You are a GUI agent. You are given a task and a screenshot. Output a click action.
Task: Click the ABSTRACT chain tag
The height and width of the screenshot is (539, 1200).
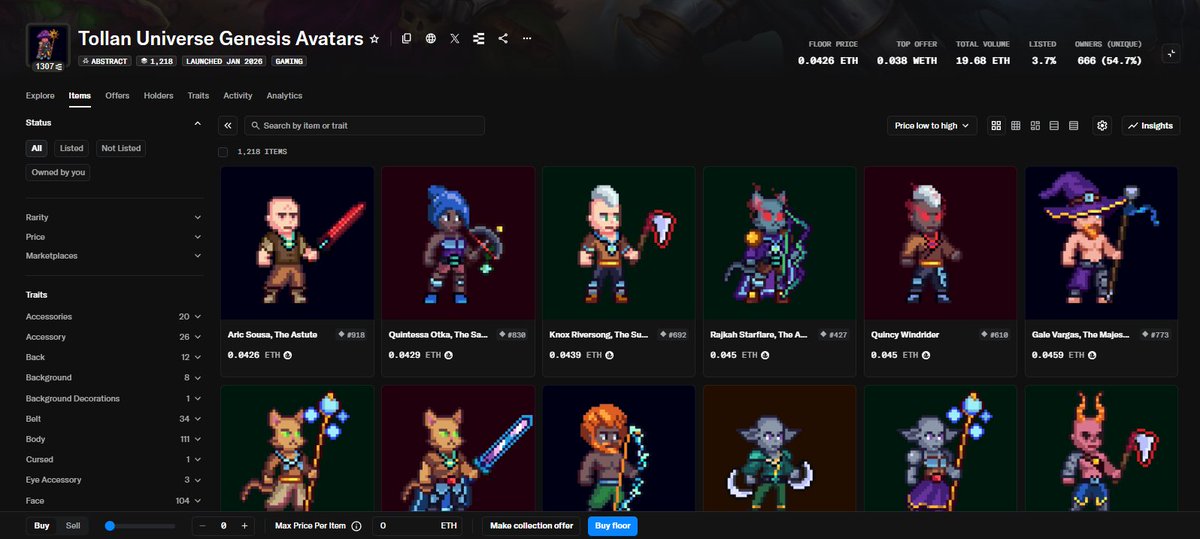pos(104,61)
